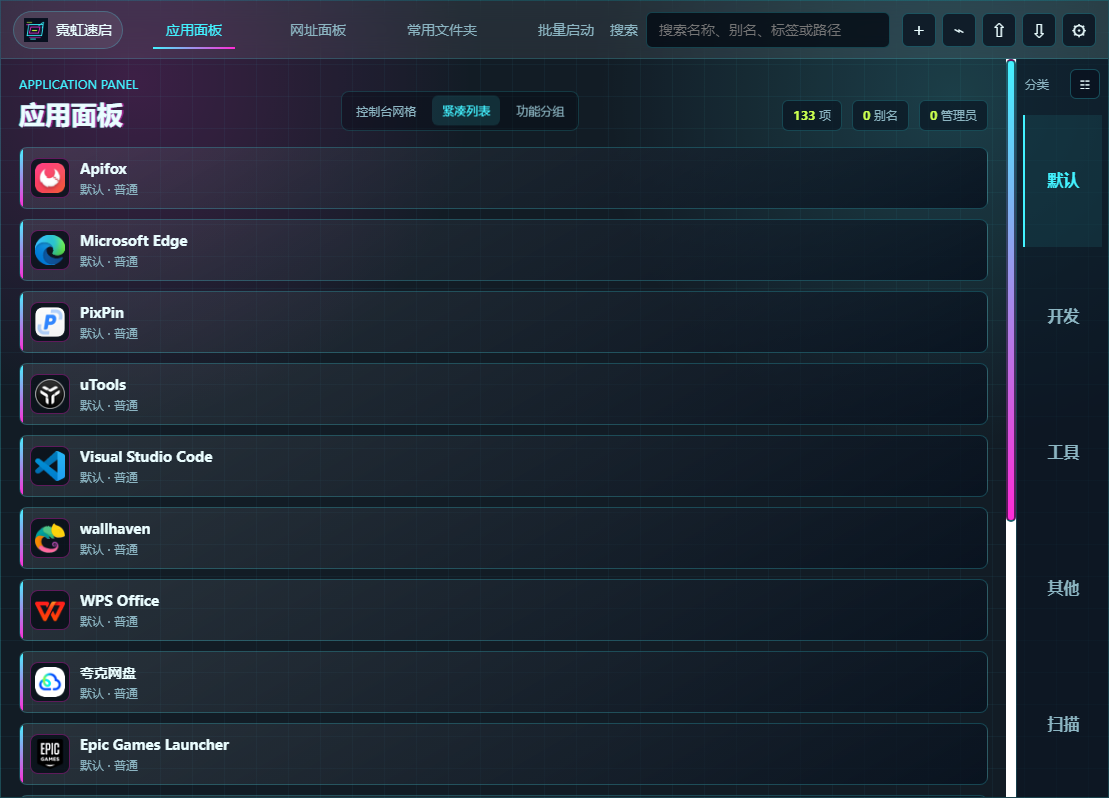Click the down arrow import icon
This screenshot has height=798, width=1109.
[1038, 30]
